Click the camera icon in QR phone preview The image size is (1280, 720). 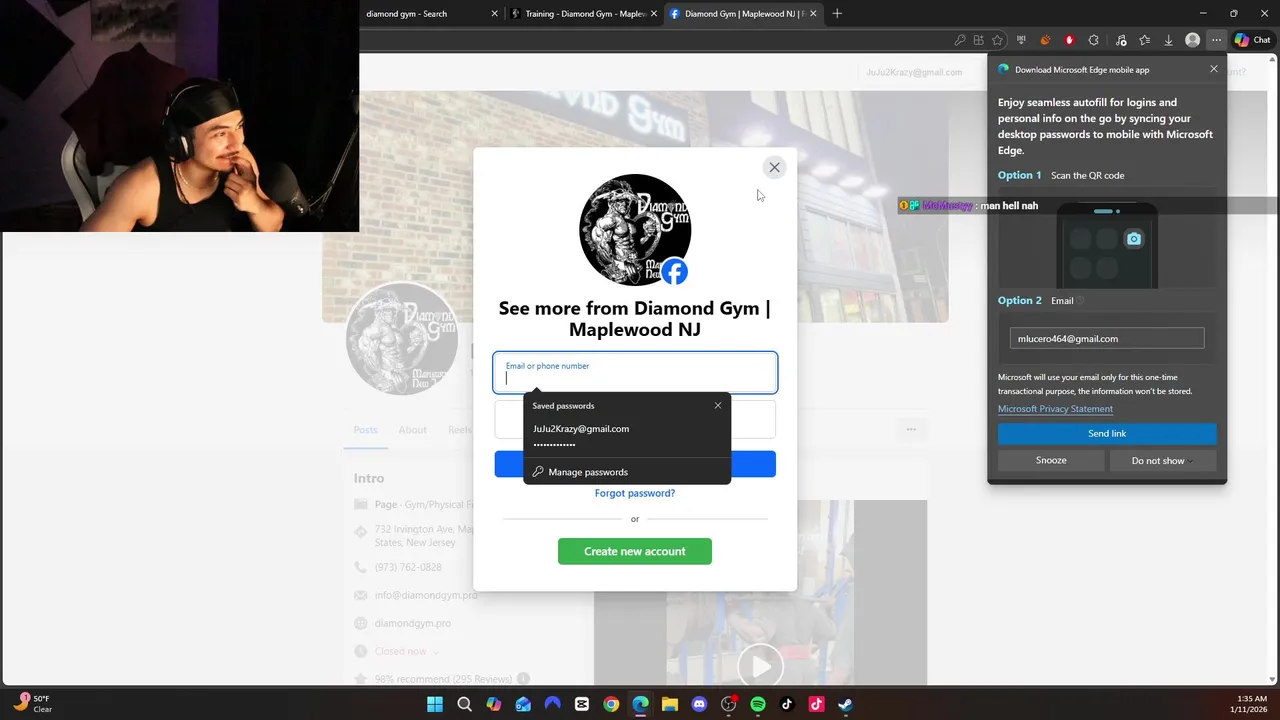[x=1134, y=239]
